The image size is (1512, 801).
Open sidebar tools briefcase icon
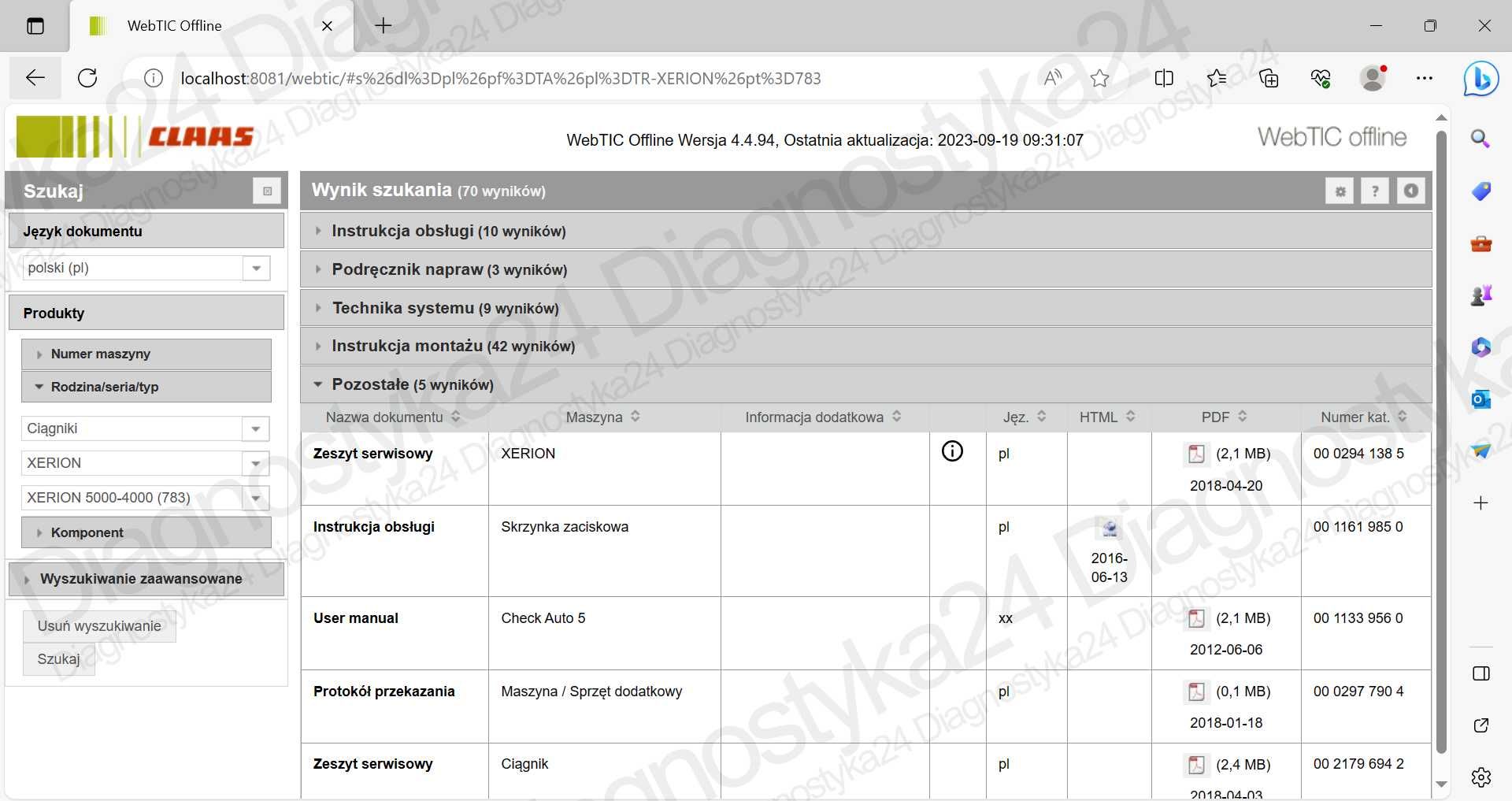tap(1480, 243)
